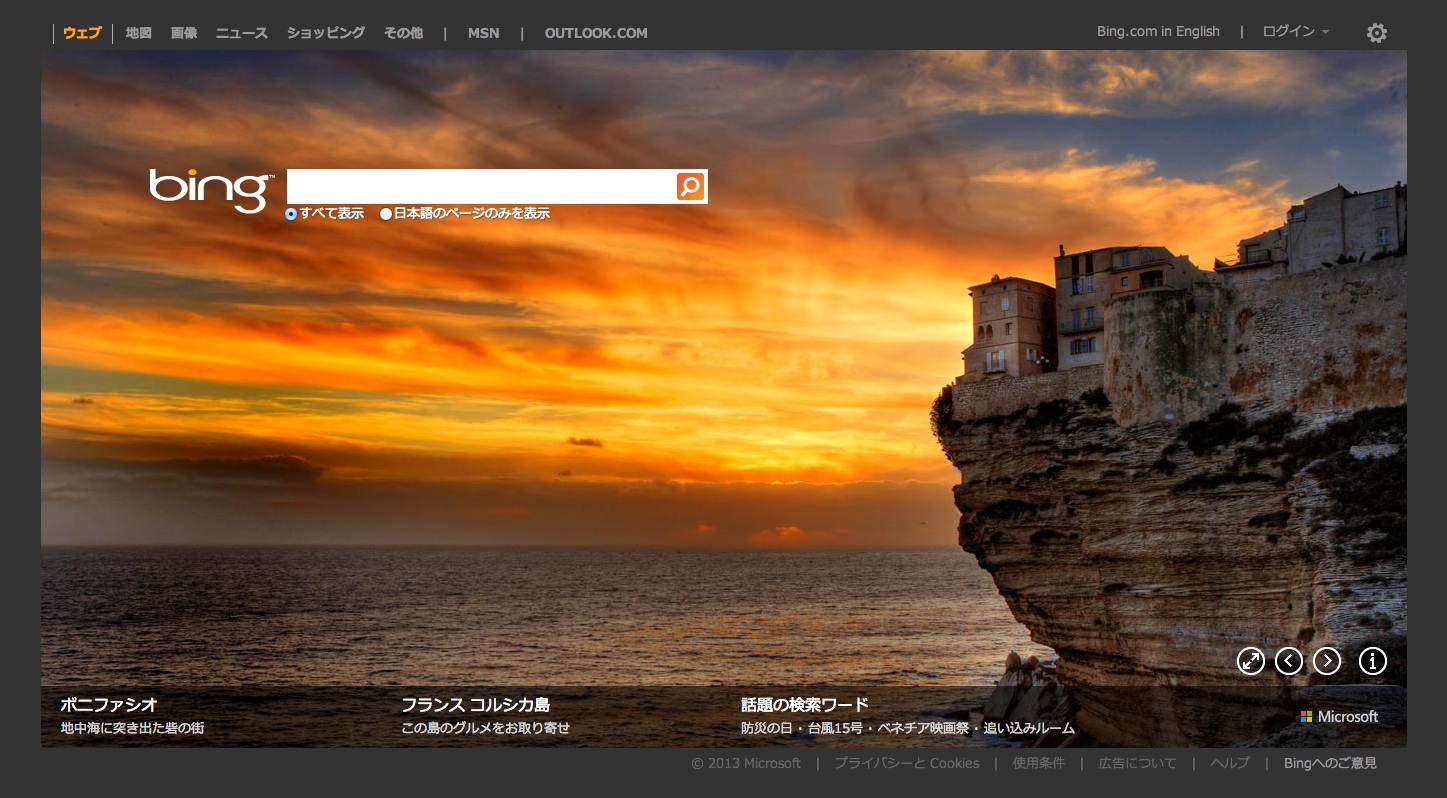Expand the background image to fullscreen
The image size is (1447, 798).
1251,661
